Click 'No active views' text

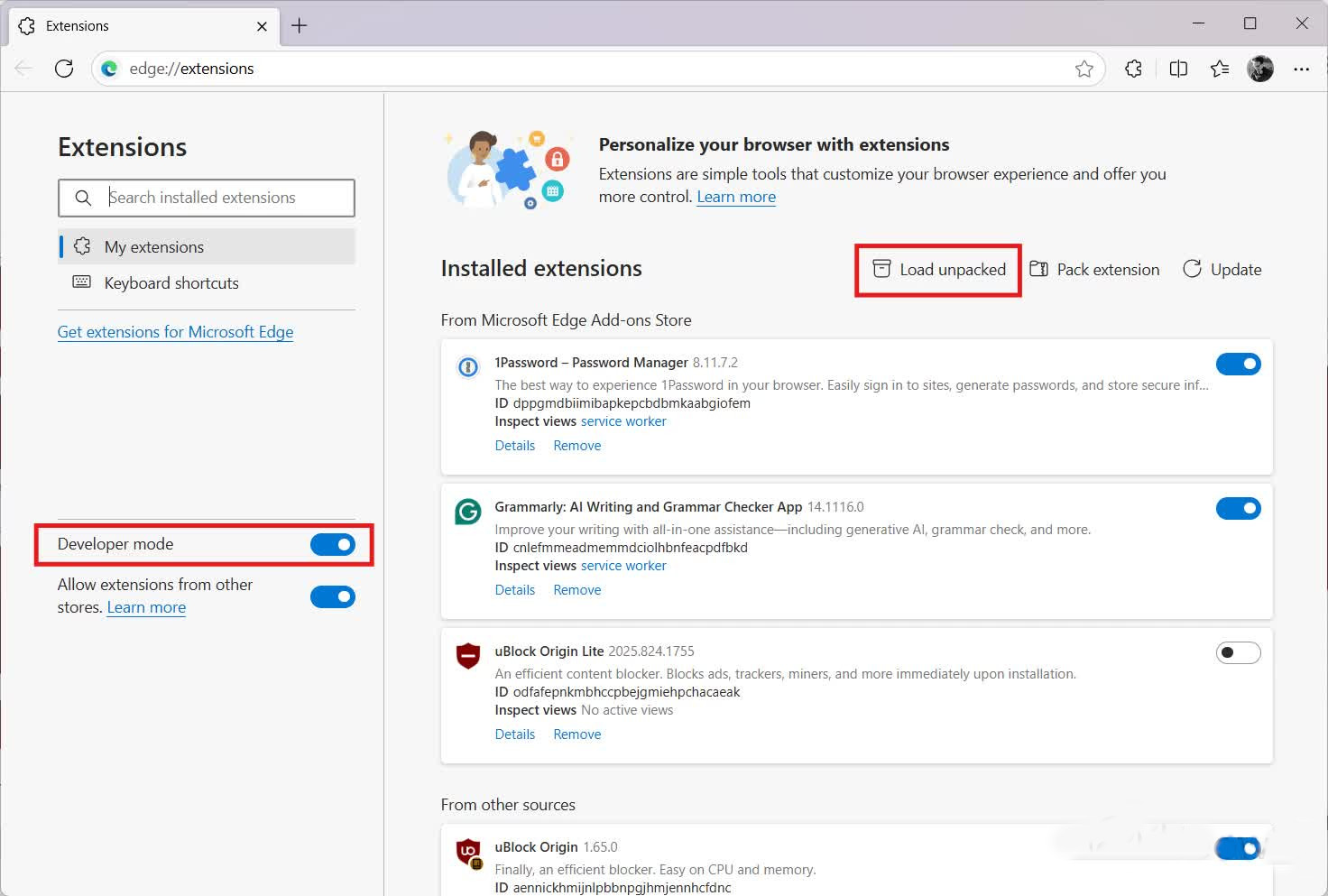[x=627, y=710]
